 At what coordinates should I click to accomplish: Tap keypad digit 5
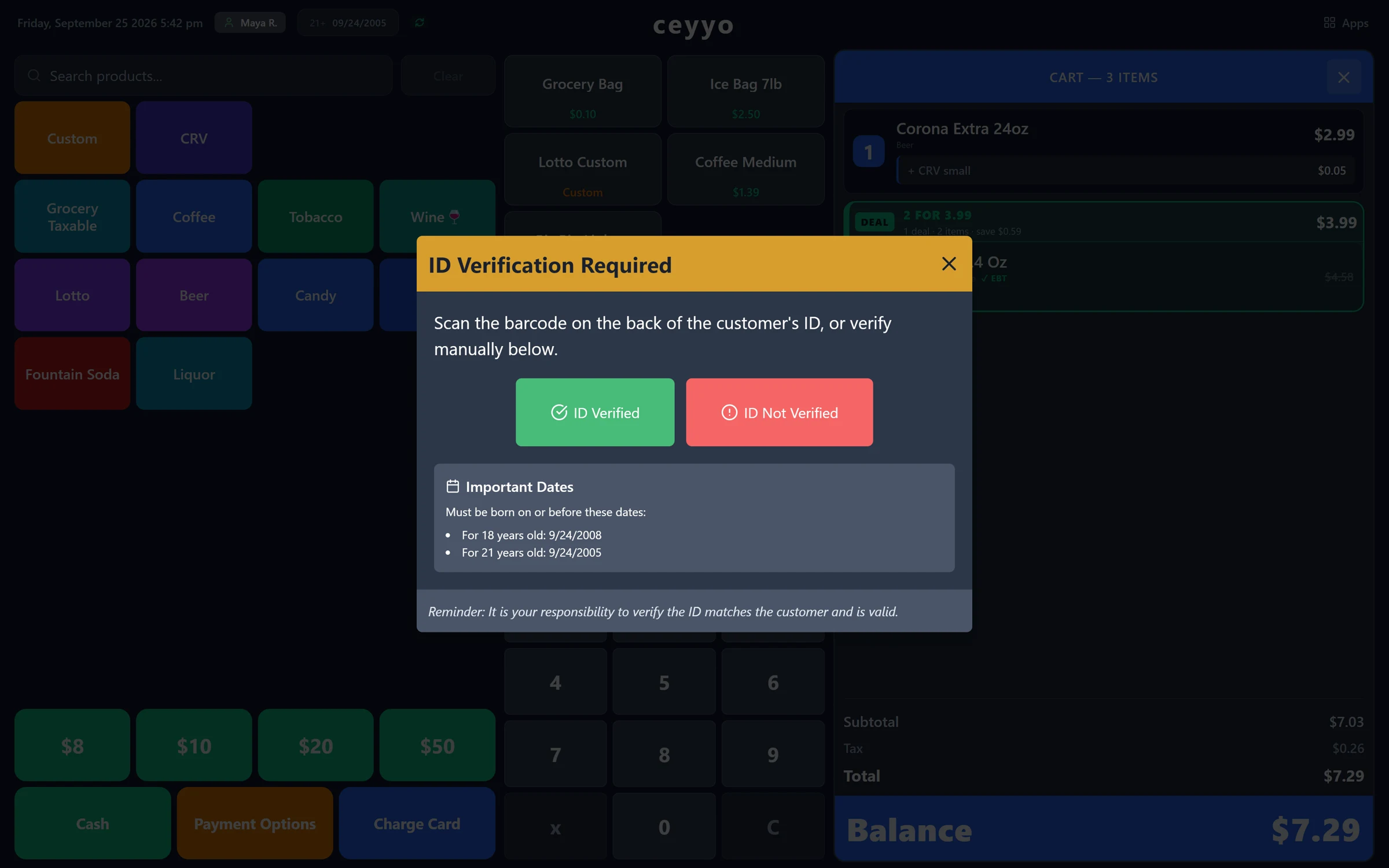(664, 682)
